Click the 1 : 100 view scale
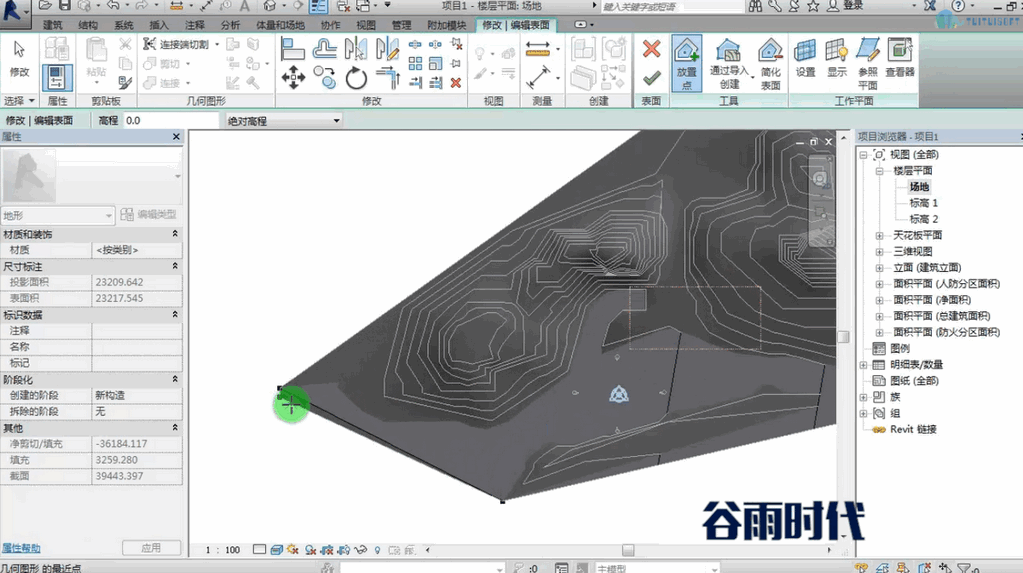Image resolution: width=1023 pixels, height=573 pixels. 223,550
